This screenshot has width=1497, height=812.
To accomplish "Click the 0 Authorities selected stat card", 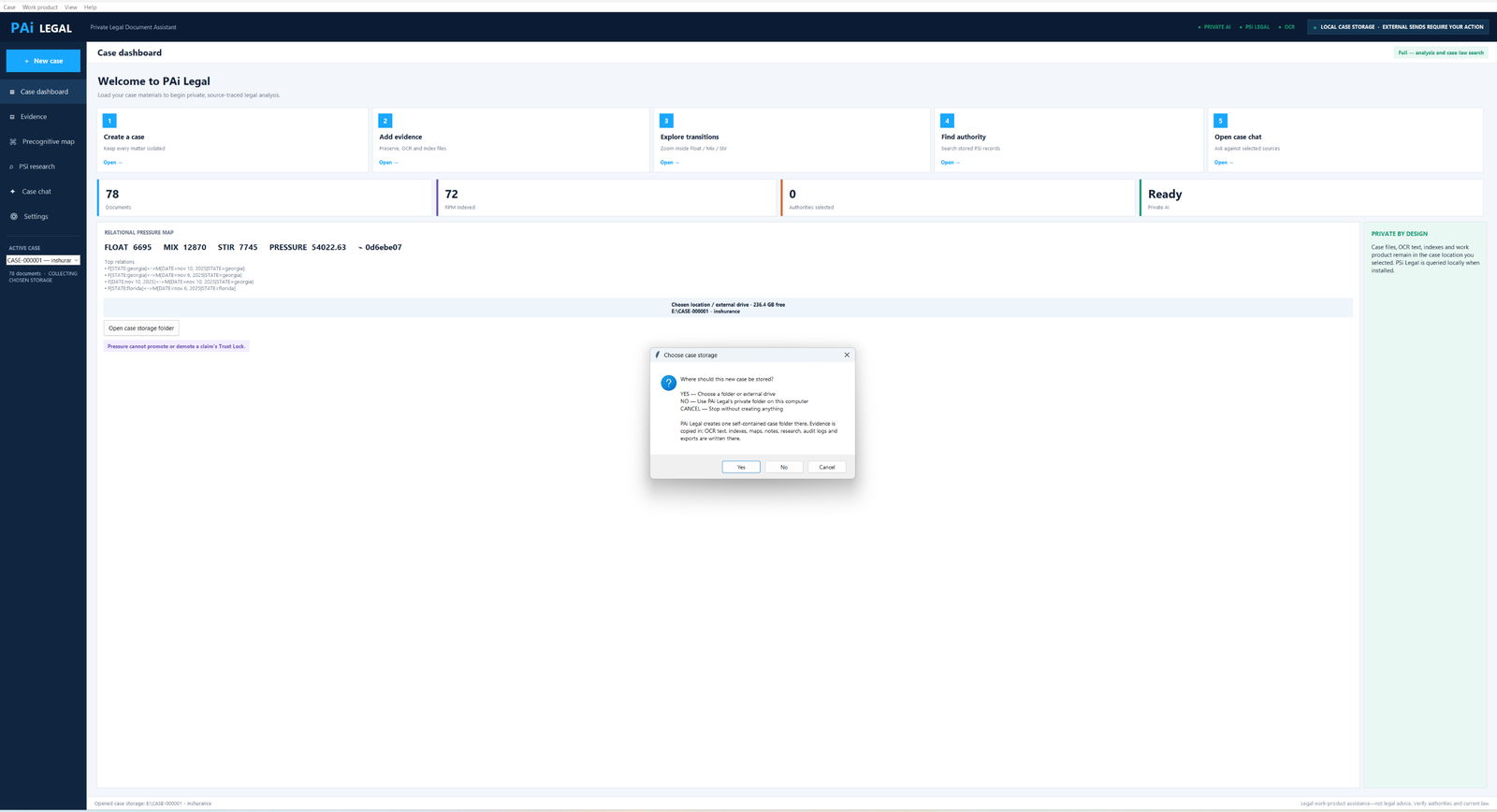I will click(x=957, y=198).
